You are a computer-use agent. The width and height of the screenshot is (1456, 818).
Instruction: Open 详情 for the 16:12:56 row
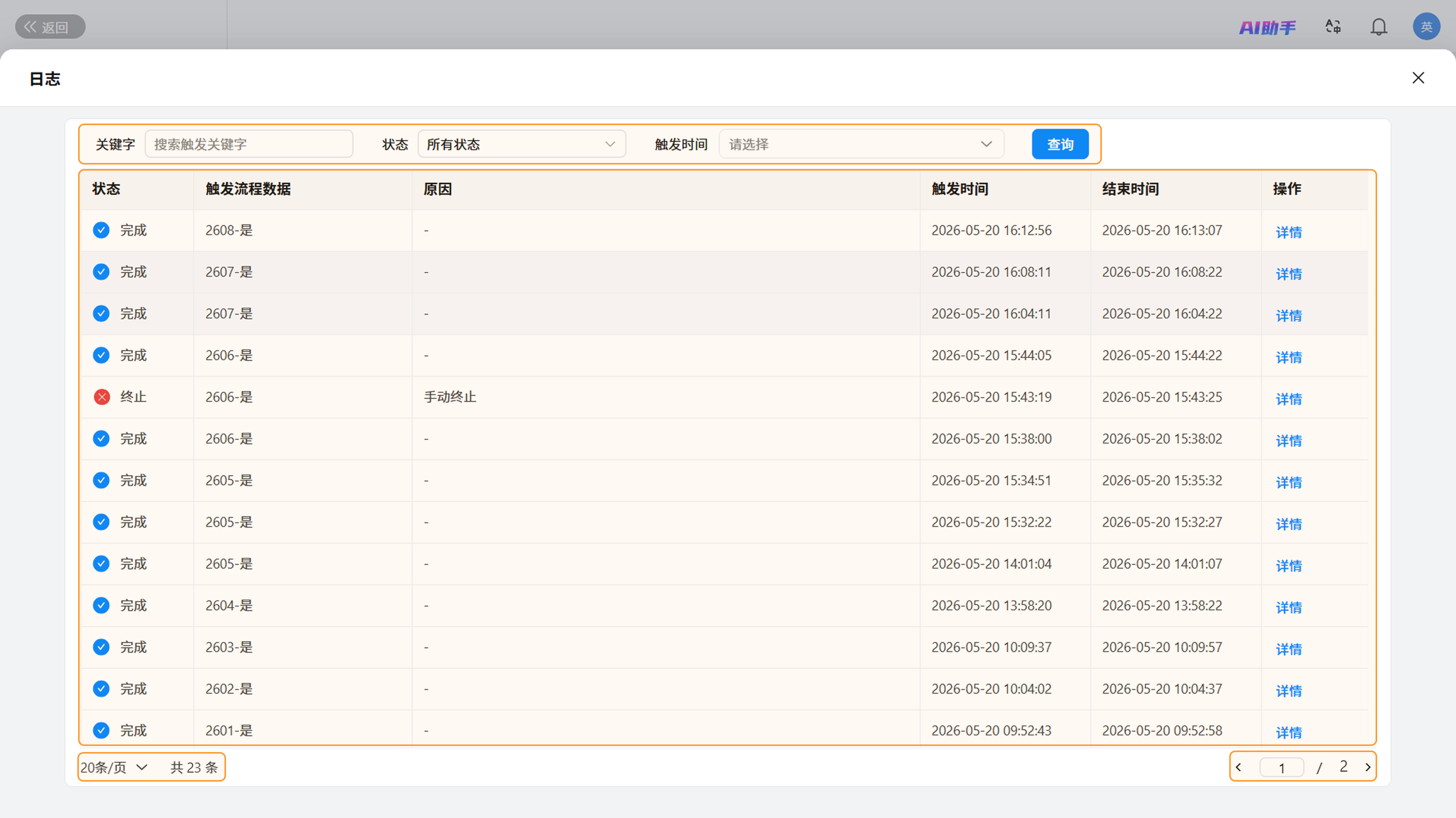click(1289, 232)
